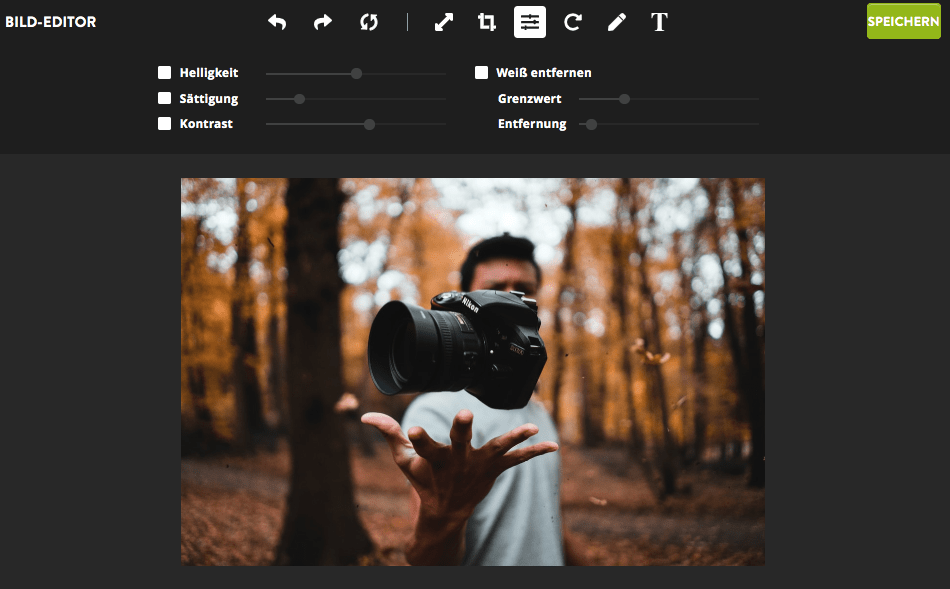Click the Kontrast slider handle
This screenshot has height=589, width=950.
(369, 124)
